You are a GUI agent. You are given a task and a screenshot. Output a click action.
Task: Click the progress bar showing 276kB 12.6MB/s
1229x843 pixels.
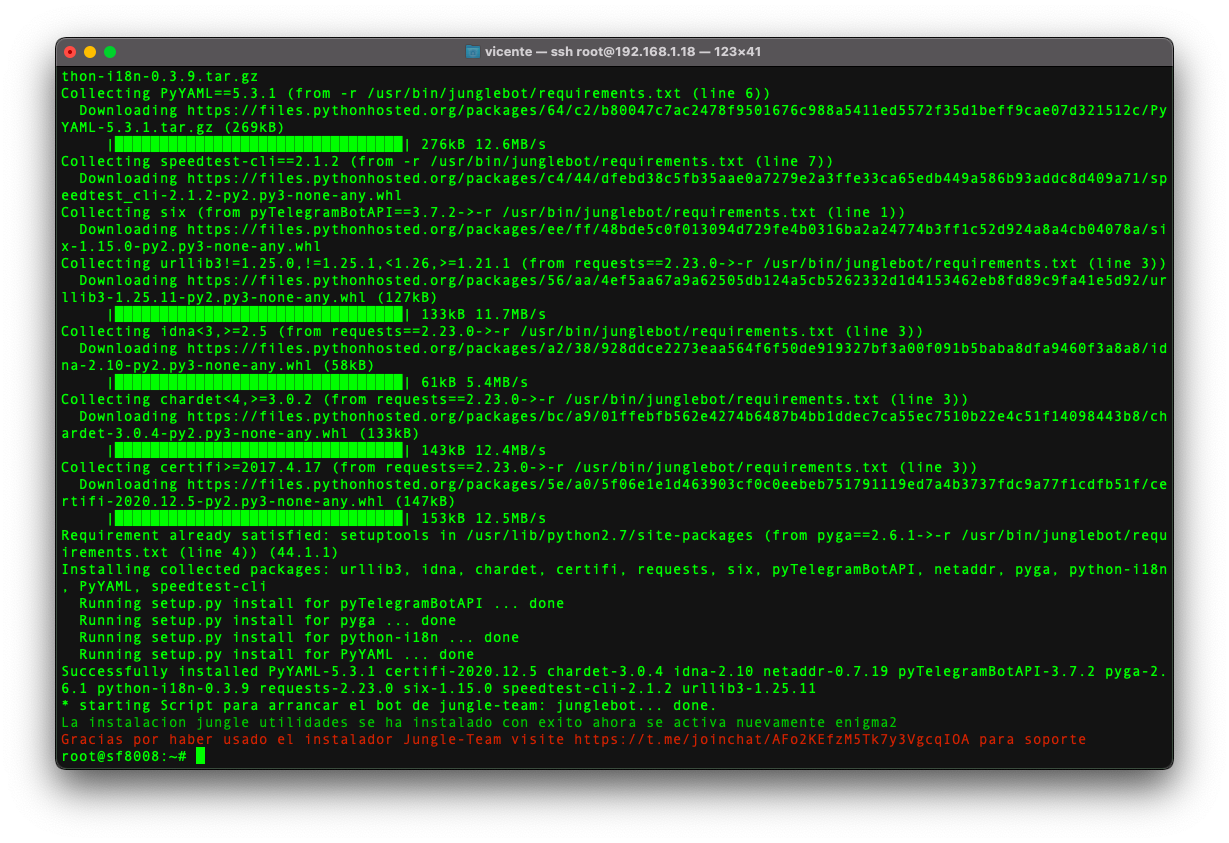(258, 144)
